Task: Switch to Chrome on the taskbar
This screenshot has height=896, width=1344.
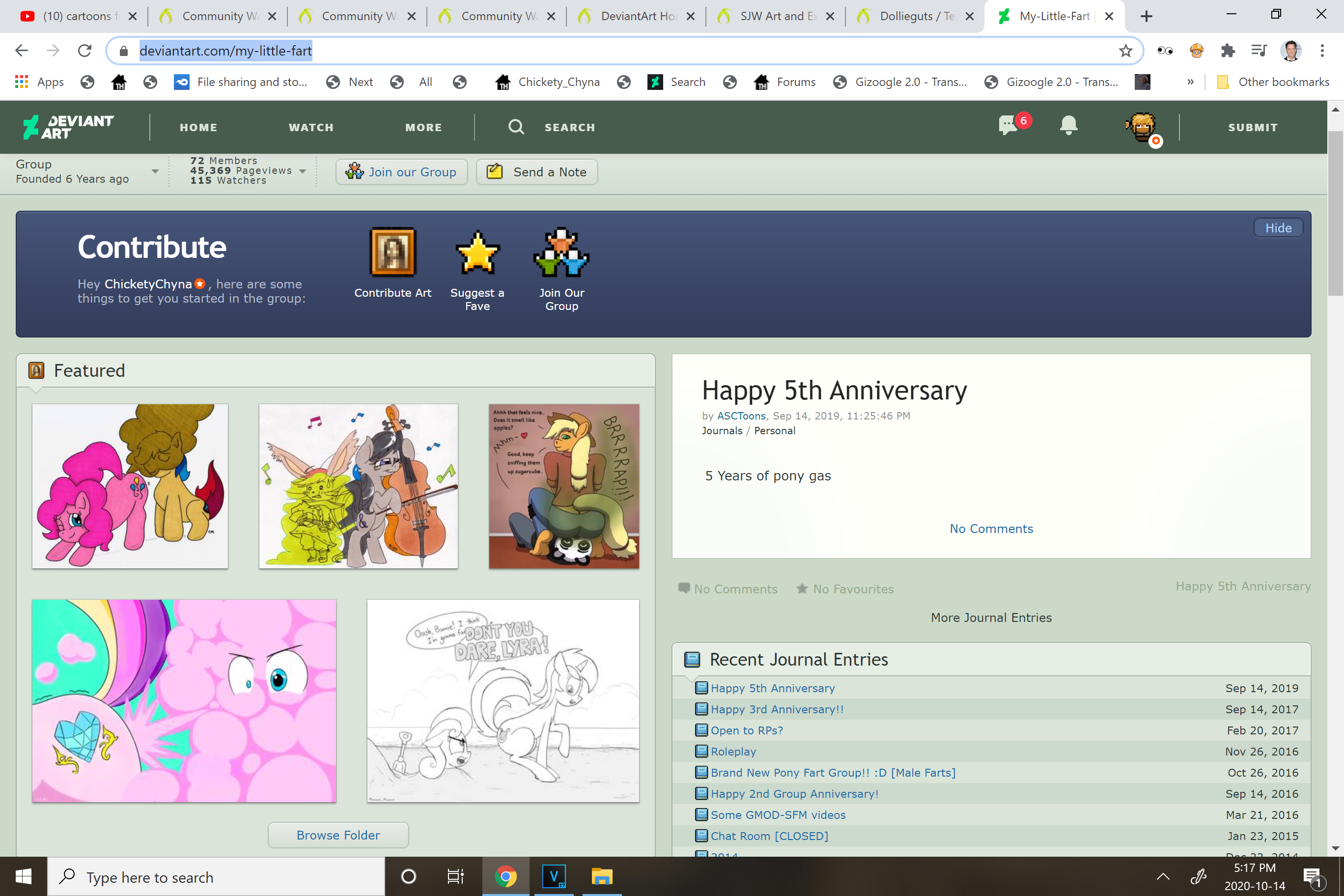Action: click(505, 876)
